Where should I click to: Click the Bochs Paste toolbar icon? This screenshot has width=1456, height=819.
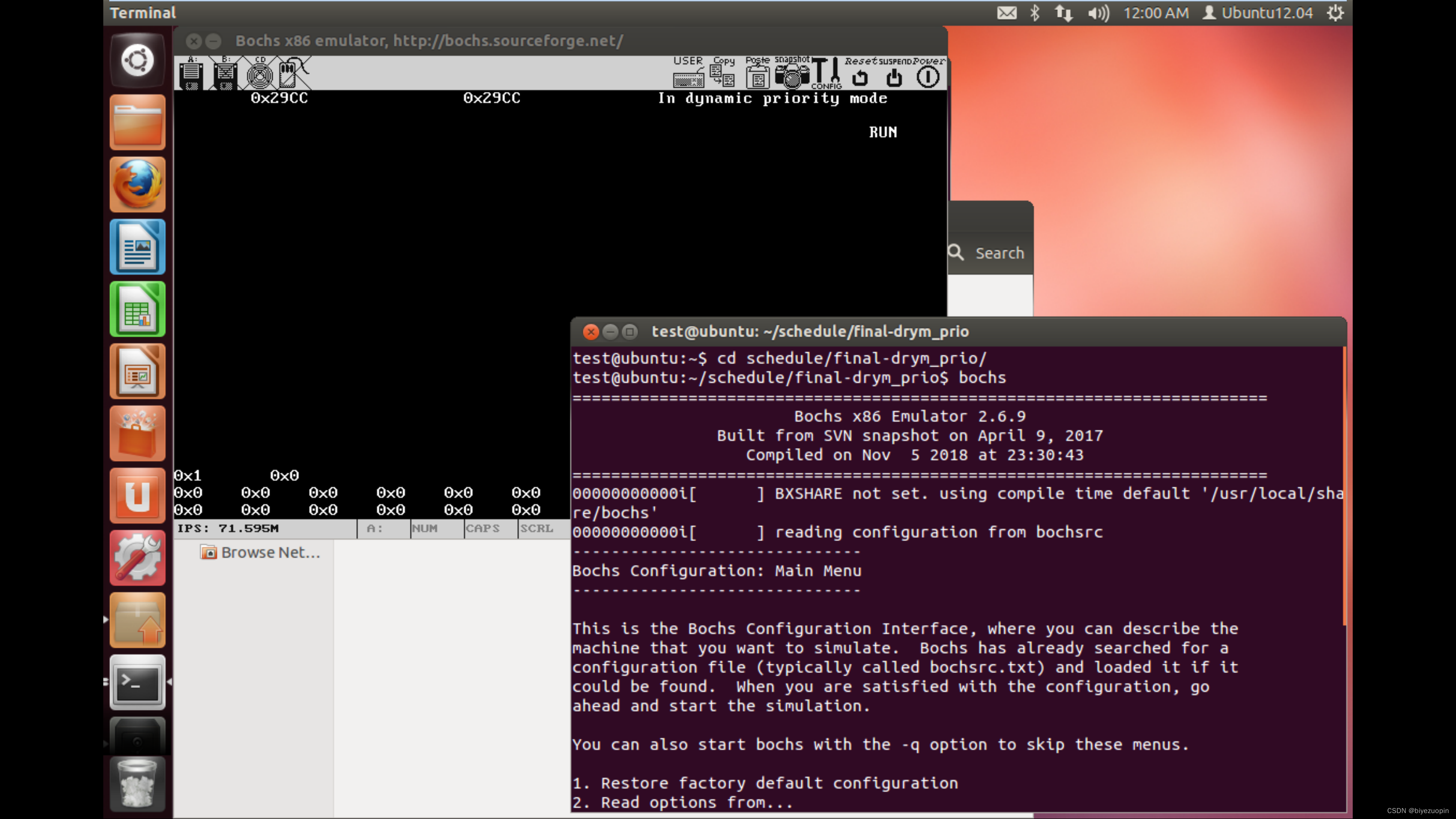click(758, 72)
